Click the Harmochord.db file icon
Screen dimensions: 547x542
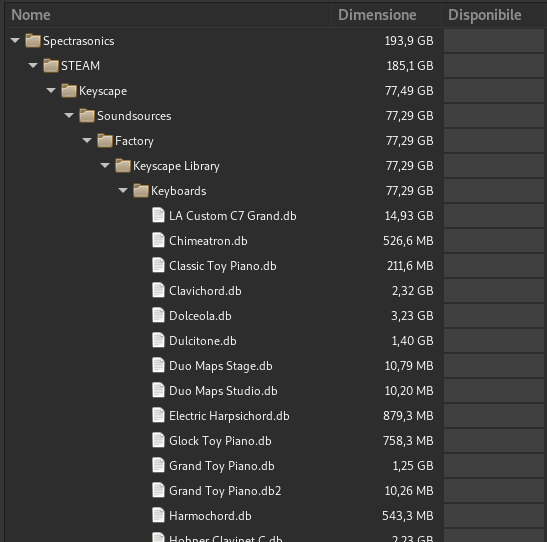tap(158, 515)
